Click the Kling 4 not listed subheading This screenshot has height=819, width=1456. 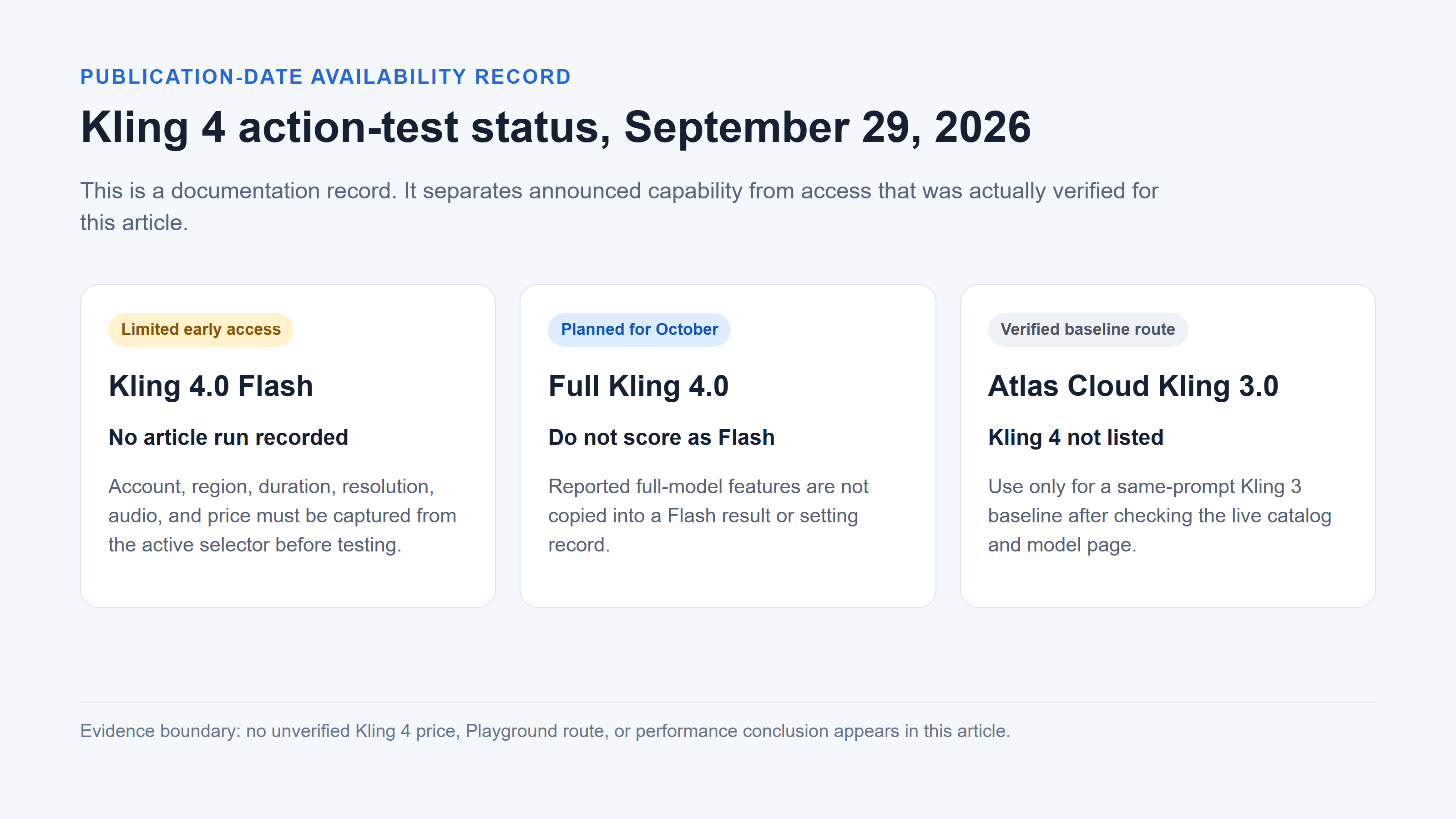pyautogui.click(x=1076, y=437)
